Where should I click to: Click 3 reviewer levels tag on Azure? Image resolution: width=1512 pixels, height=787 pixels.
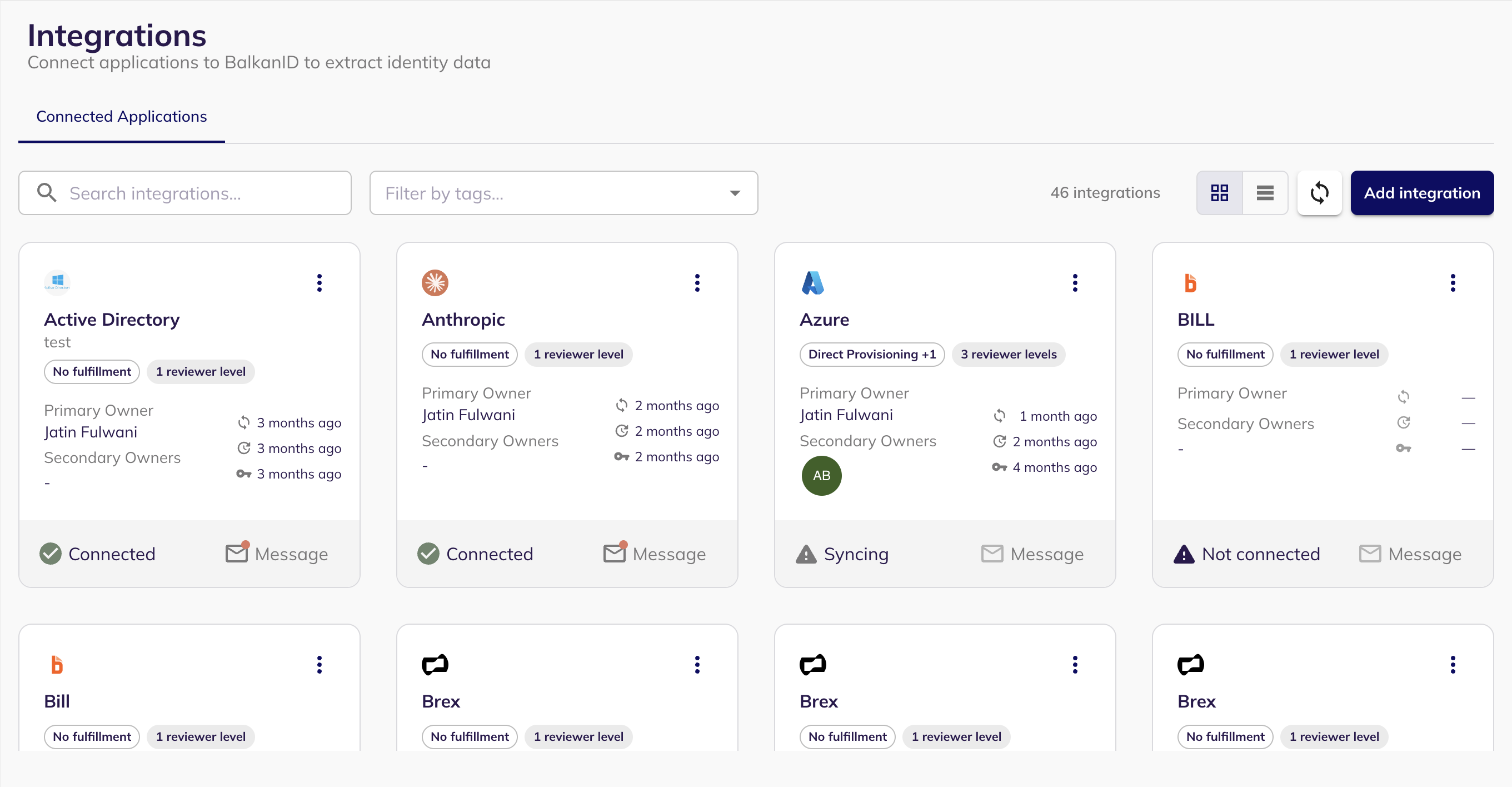1009,354
